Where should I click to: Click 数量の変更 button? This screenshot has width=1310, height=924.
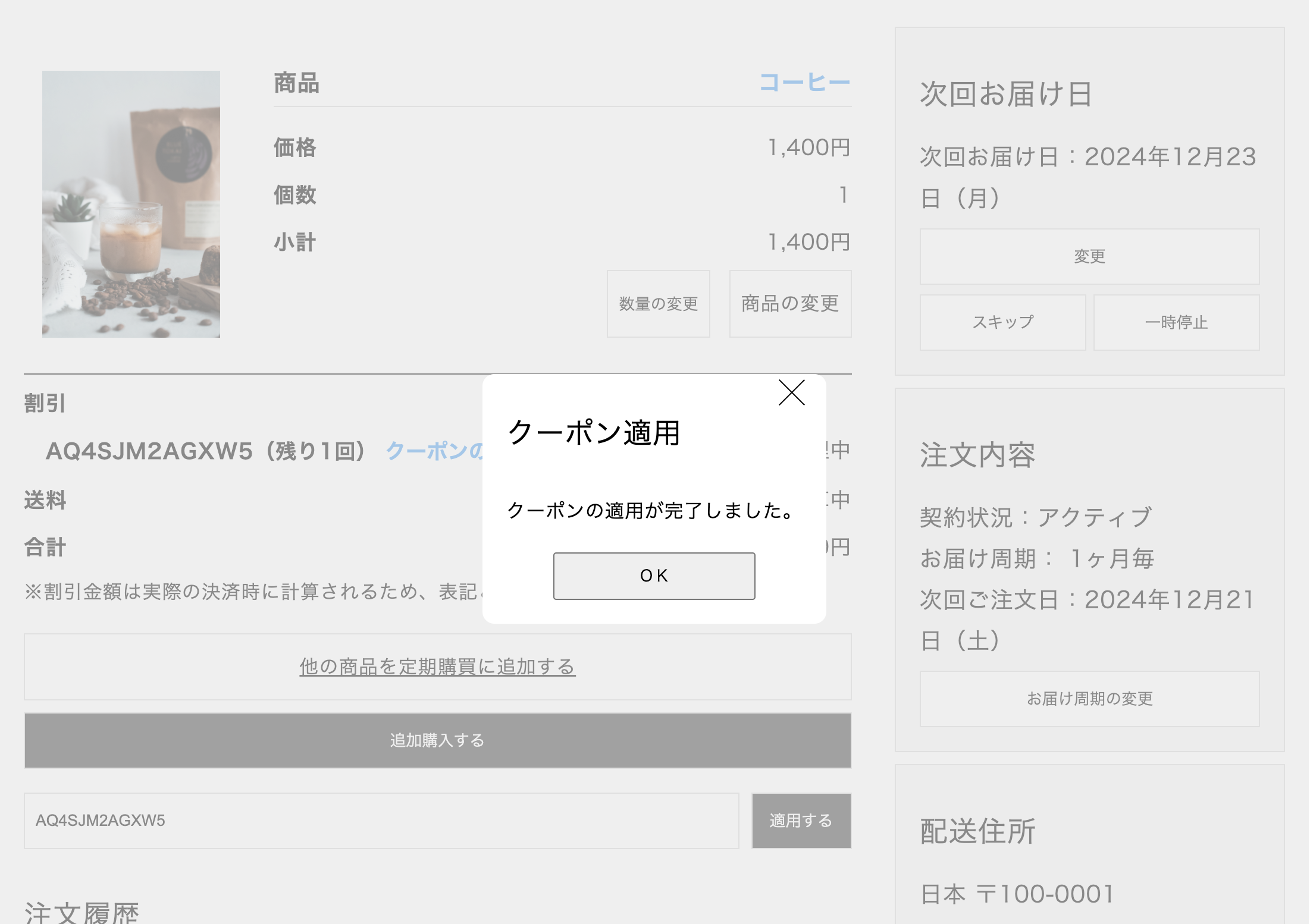658,304
